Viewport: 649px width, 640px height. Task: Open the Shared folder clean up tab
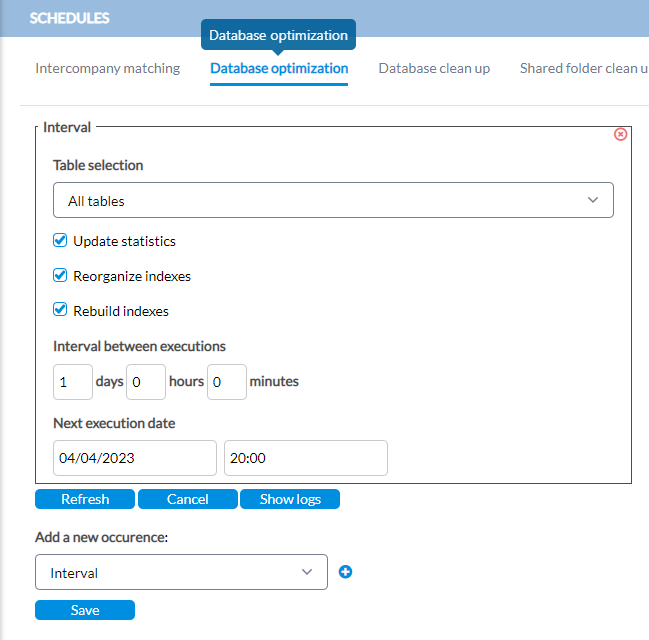[584, 68]
